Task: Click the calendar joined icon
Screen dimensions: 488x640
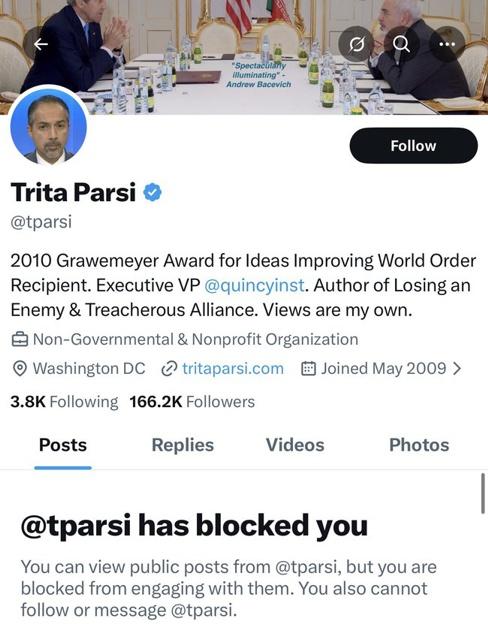Action: click(308, 369)
